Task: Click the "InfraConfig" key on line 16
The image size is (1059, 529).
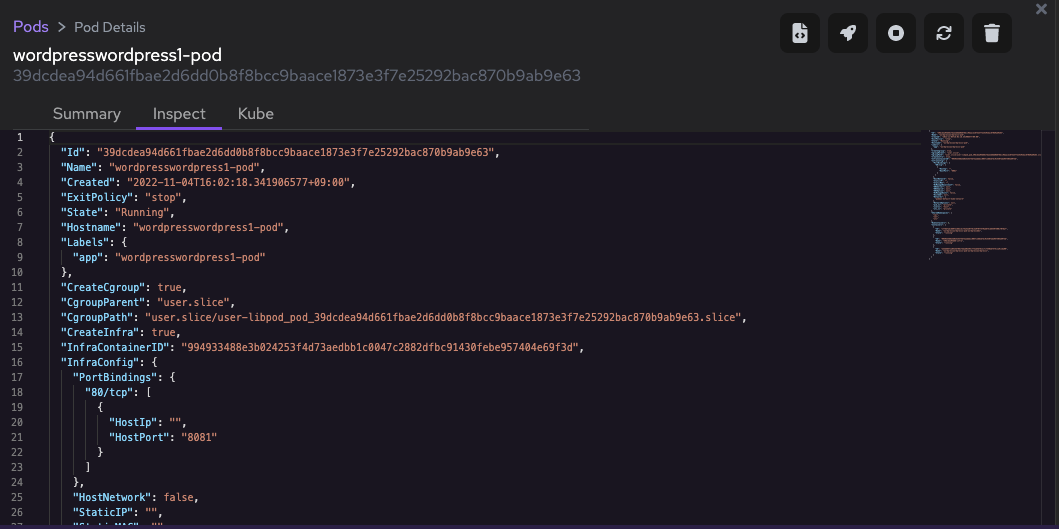Action: click(99, 362)
